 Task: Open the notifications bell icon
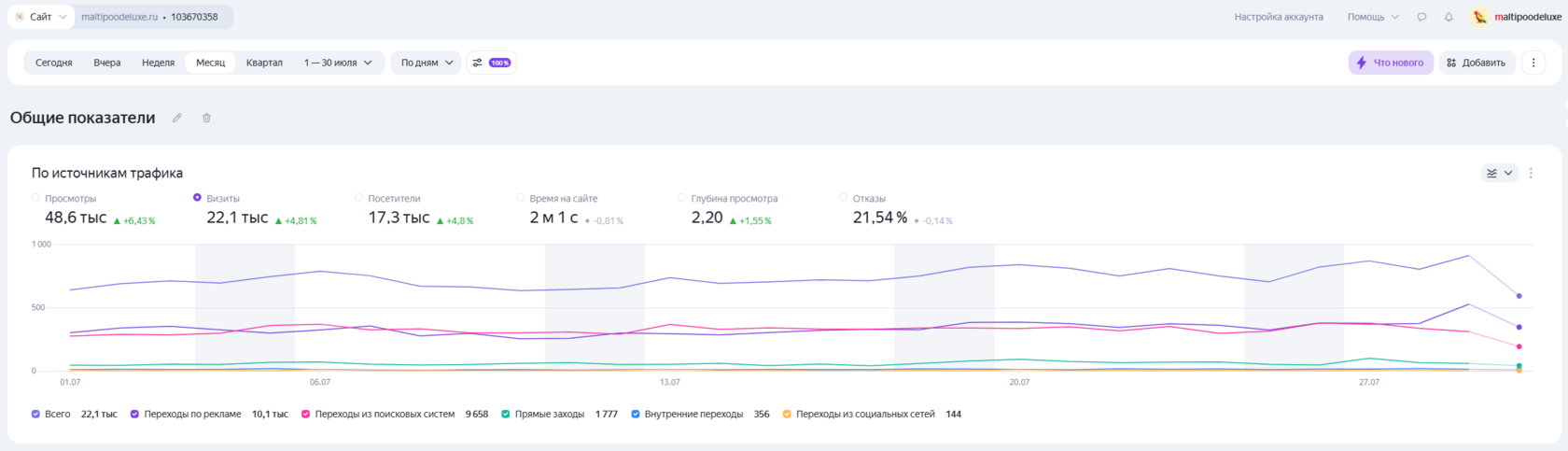tap(1449, 17)
